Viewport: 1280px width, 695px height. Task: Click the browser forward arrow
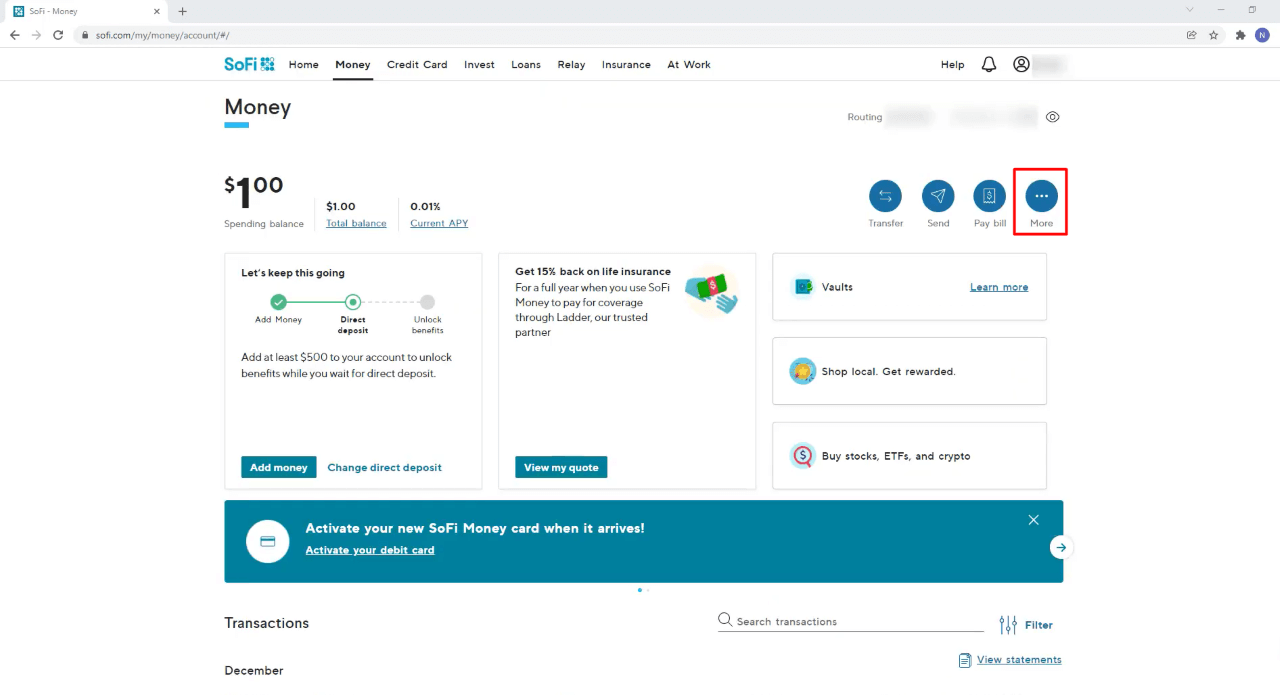click(x=36, y=34)
